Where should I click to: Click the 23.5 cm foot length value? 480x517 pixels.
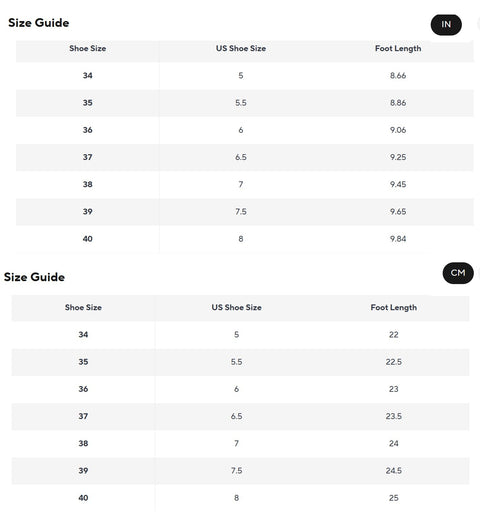[394, 416]
